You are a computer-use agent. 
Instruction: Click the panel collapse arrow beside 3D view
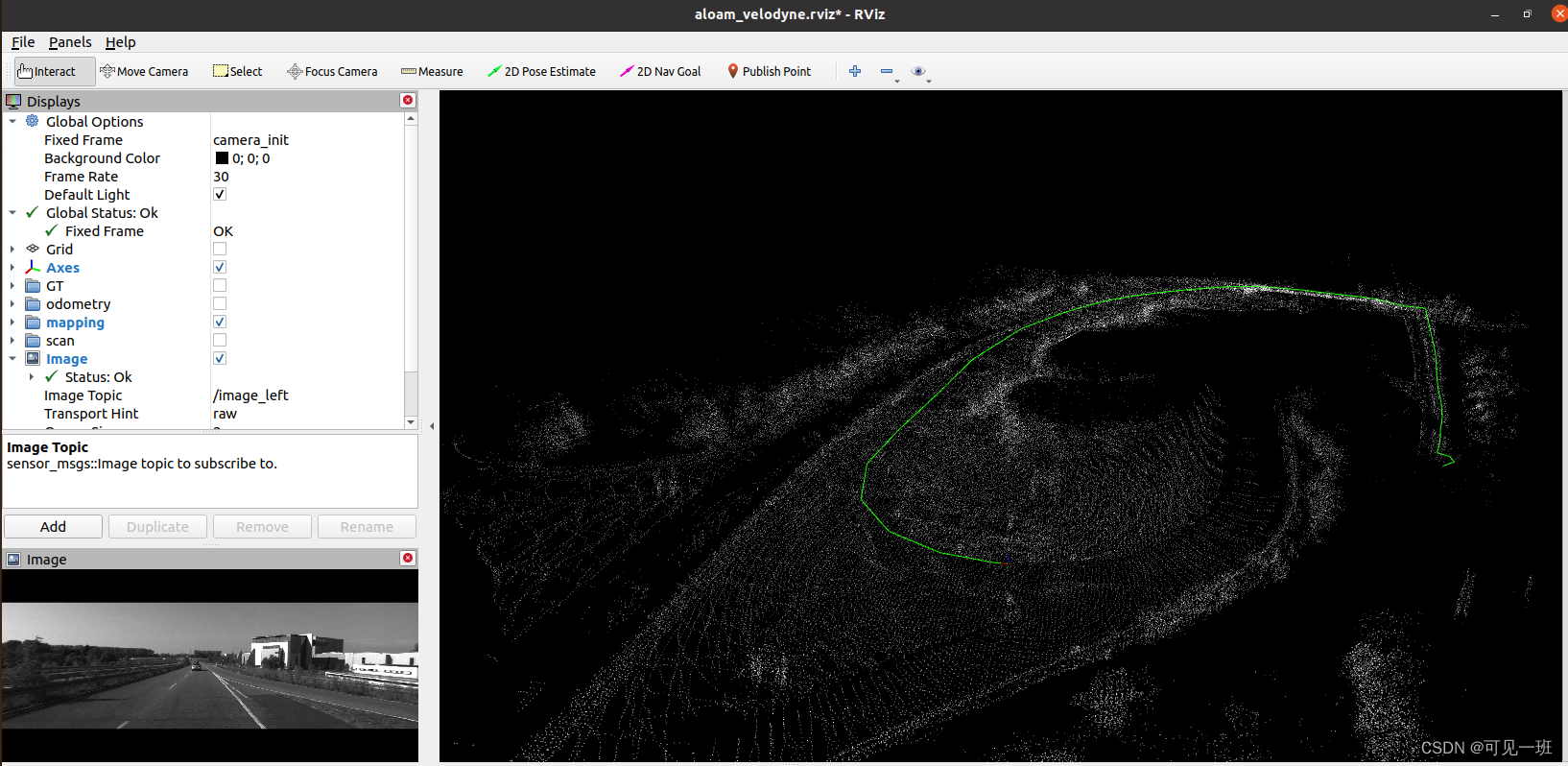[432, 426]
